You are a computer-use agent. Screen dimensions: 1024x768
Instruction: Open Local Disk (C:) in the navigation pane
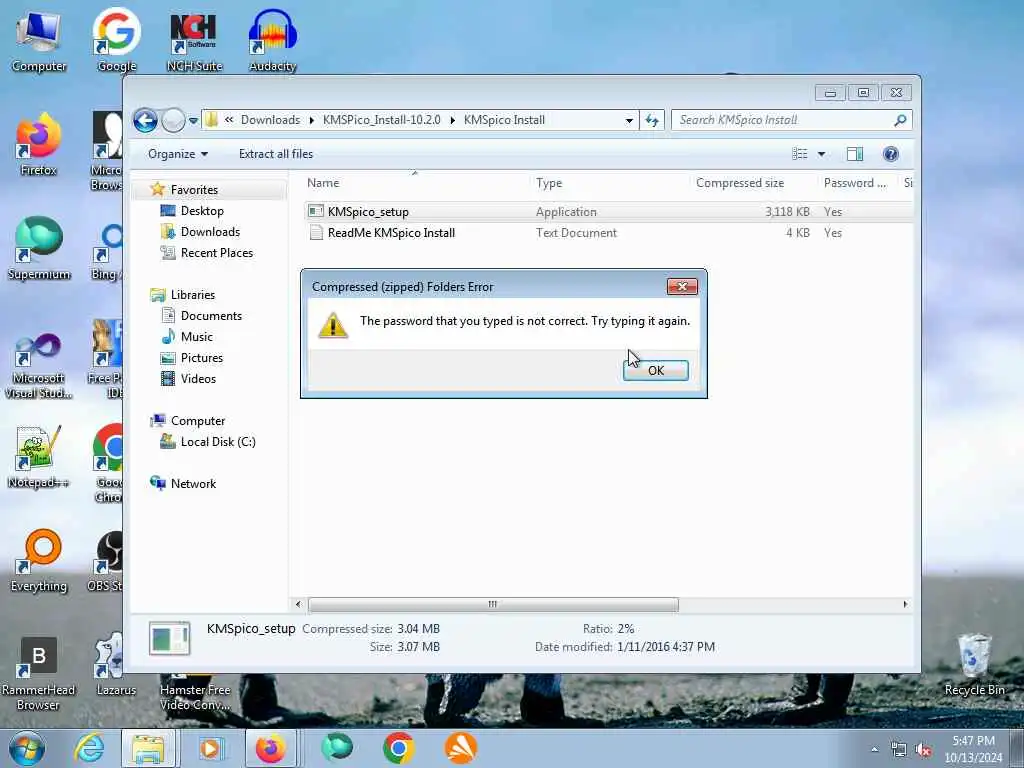coord(218,442)
